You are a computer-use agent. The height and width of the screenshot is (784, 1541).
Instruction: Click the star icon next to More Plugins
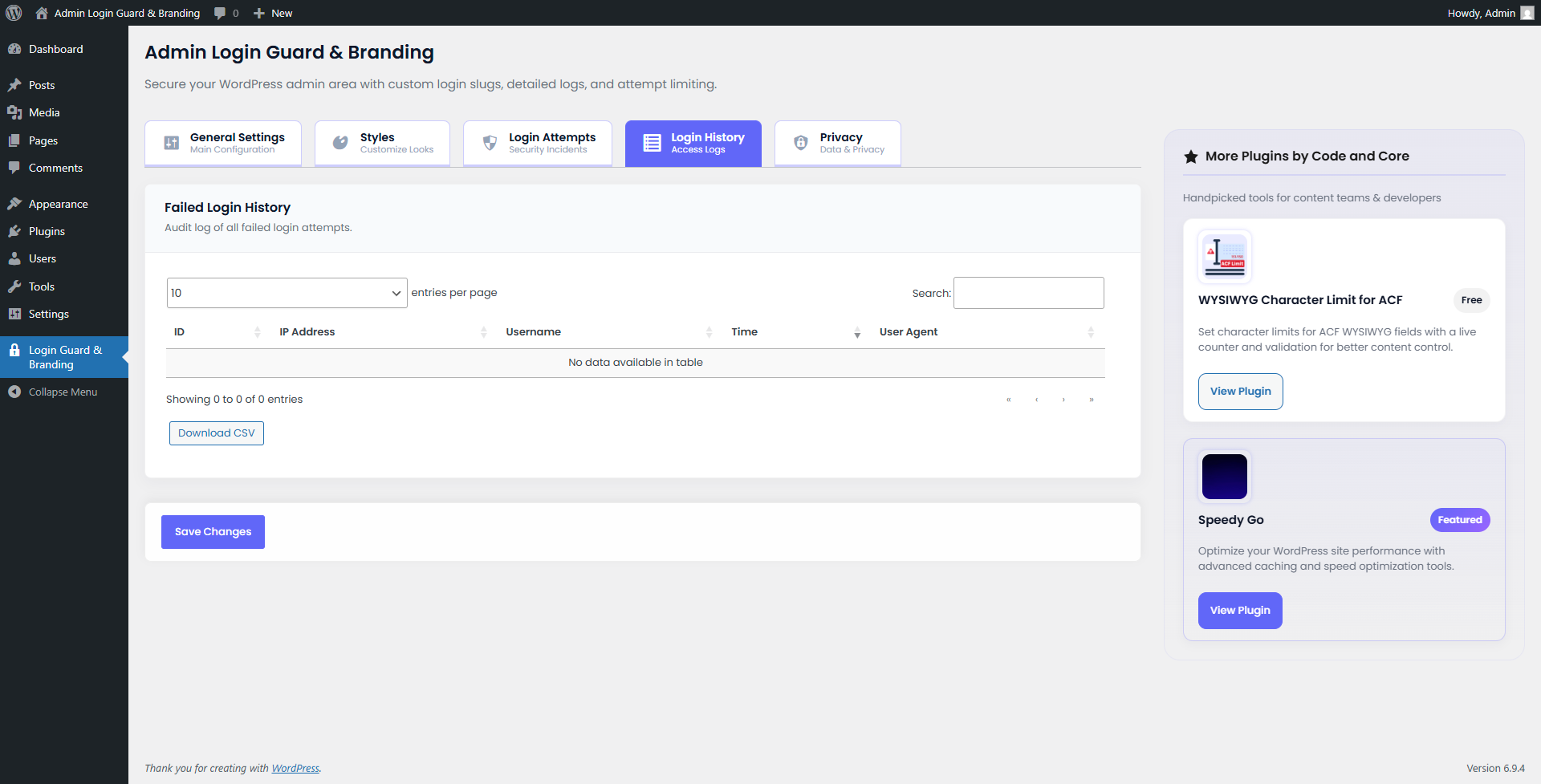(1190, 156)
